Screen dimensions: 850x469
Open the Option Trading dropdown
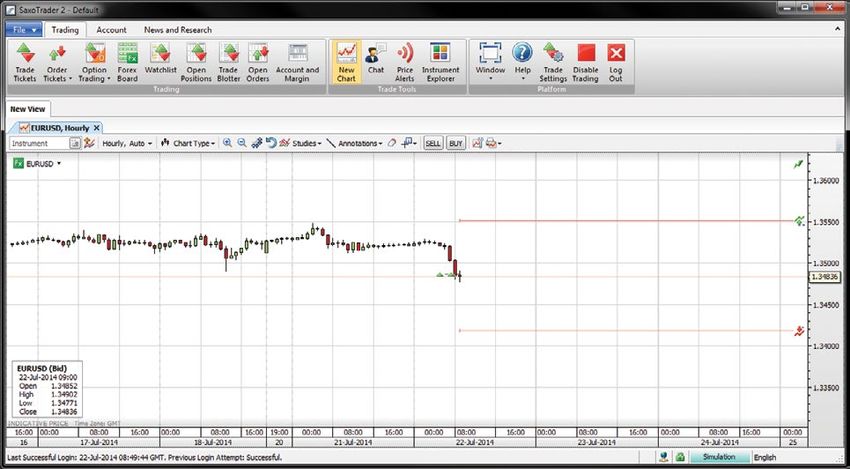coord(94,63)
